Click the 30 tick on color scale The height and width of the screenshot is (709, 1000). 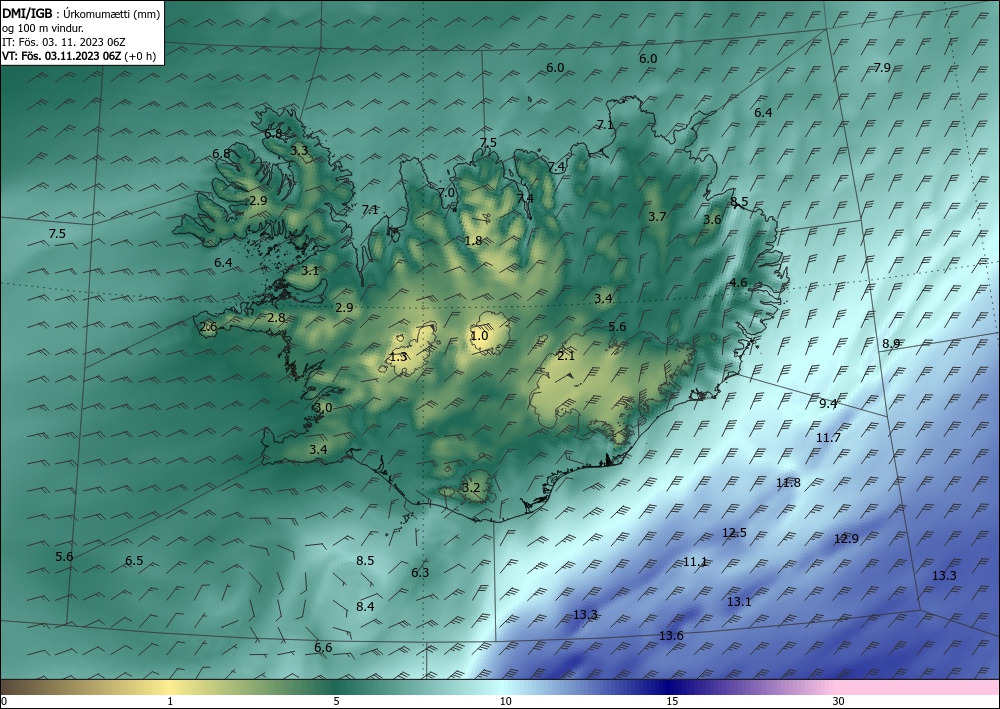(839, 701)
